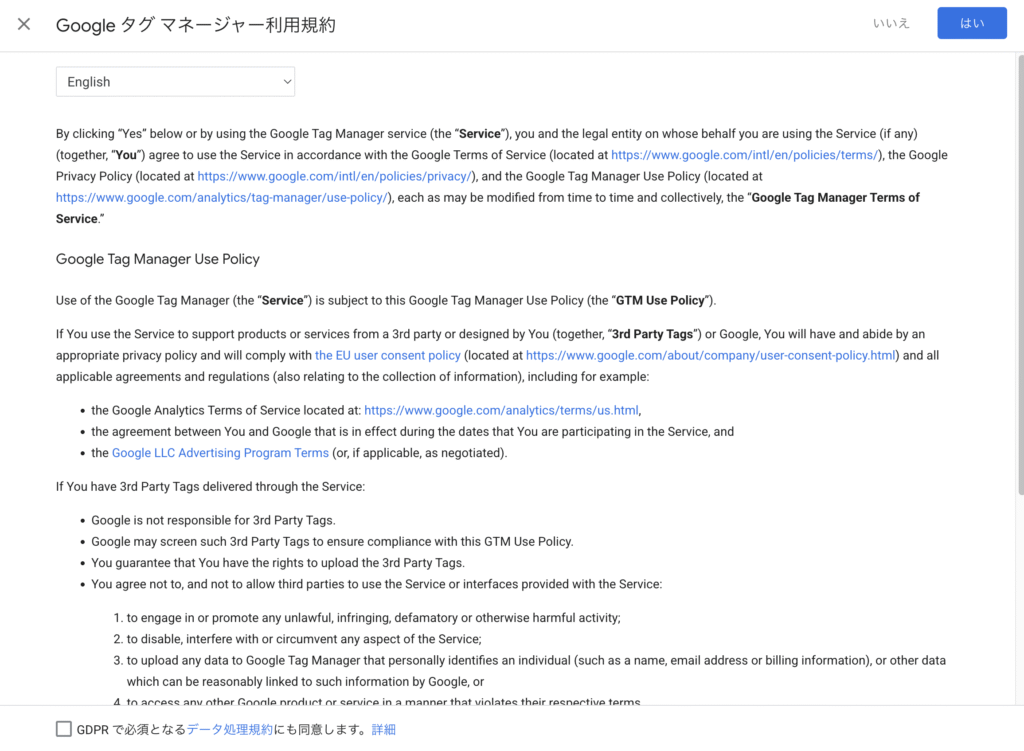Close the terms of service dialog

24,24
